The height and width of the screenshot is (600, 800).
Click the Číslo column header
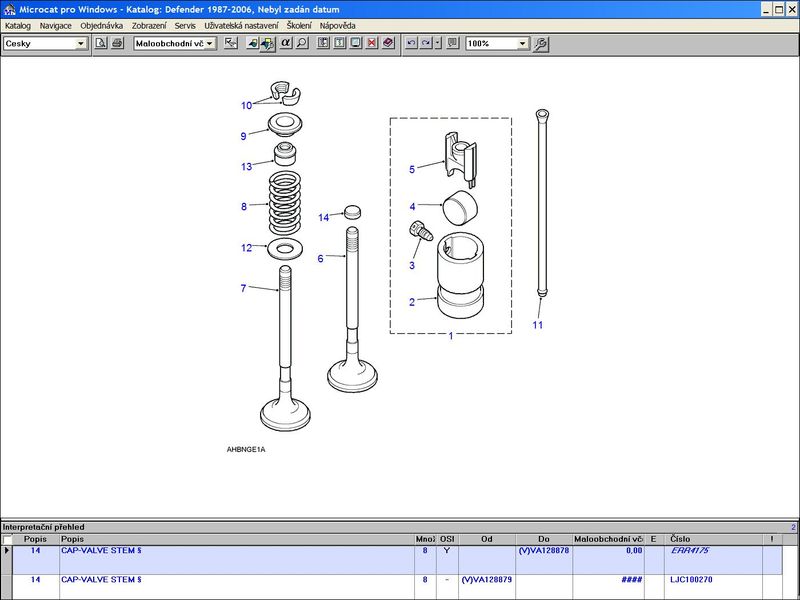[x=680, y=539]
